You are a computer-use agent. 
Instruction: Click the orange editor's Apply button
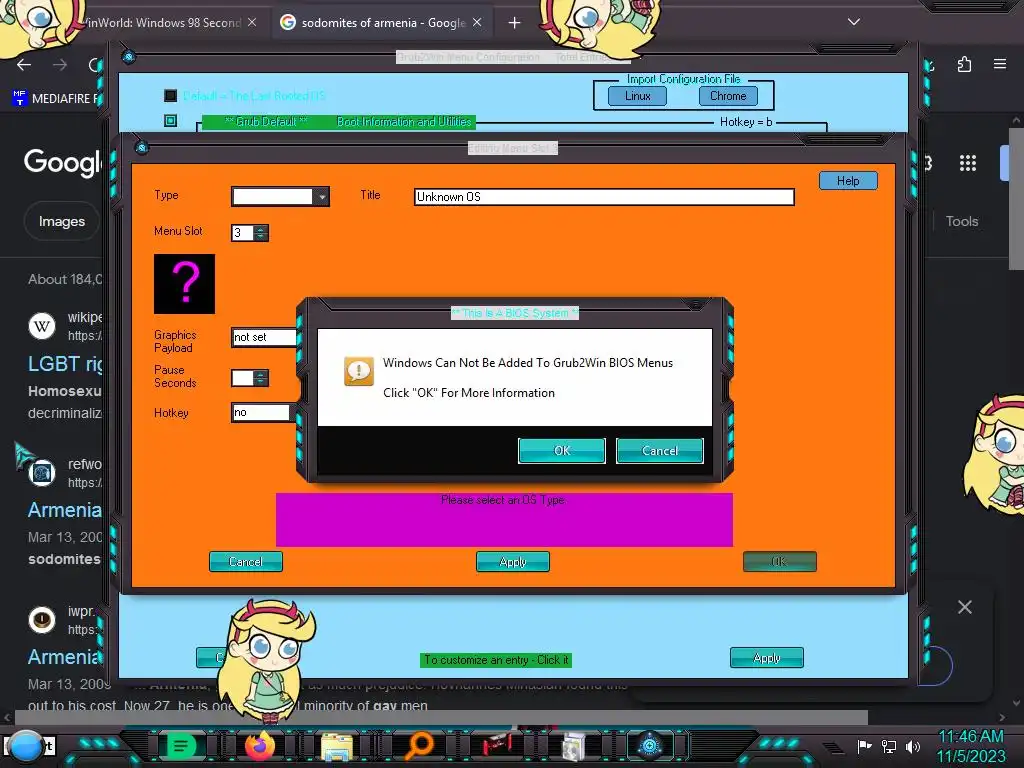tap(513, 562)
